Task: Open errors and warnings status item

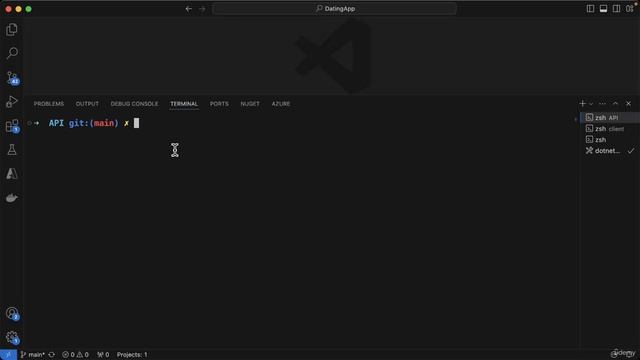Action: click(75, 355)
